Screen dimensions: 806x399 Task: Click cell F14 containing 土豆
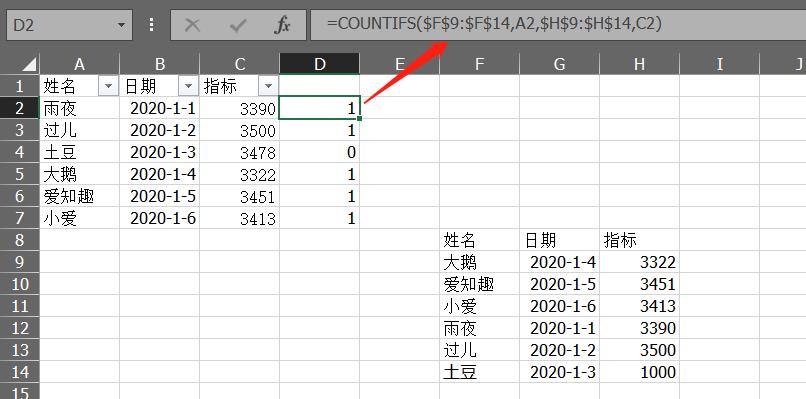pos(479,372)
